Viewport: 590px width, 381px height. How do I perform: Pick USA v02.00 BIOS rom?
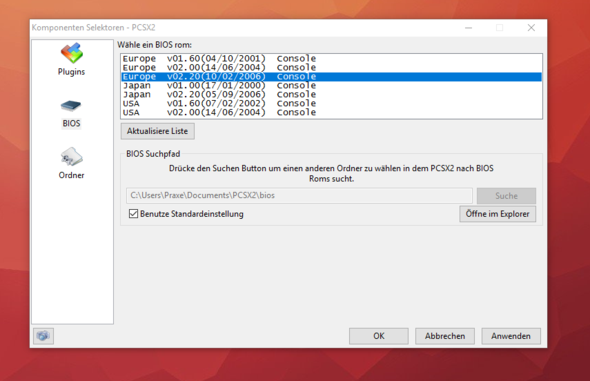(331, 113)
